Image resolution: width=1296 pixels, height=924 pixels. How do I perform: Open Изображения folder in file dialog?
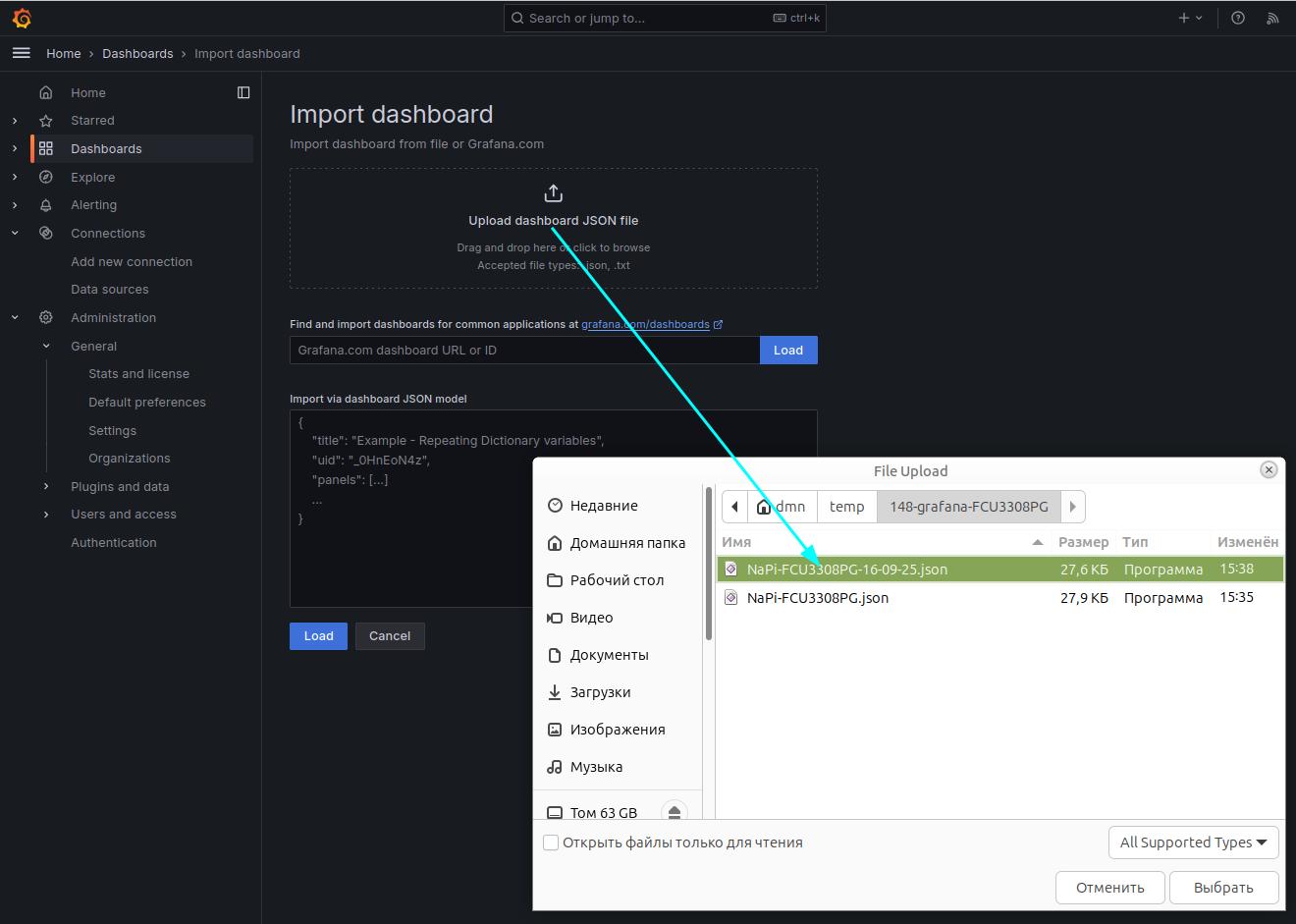tap(607, 730)
